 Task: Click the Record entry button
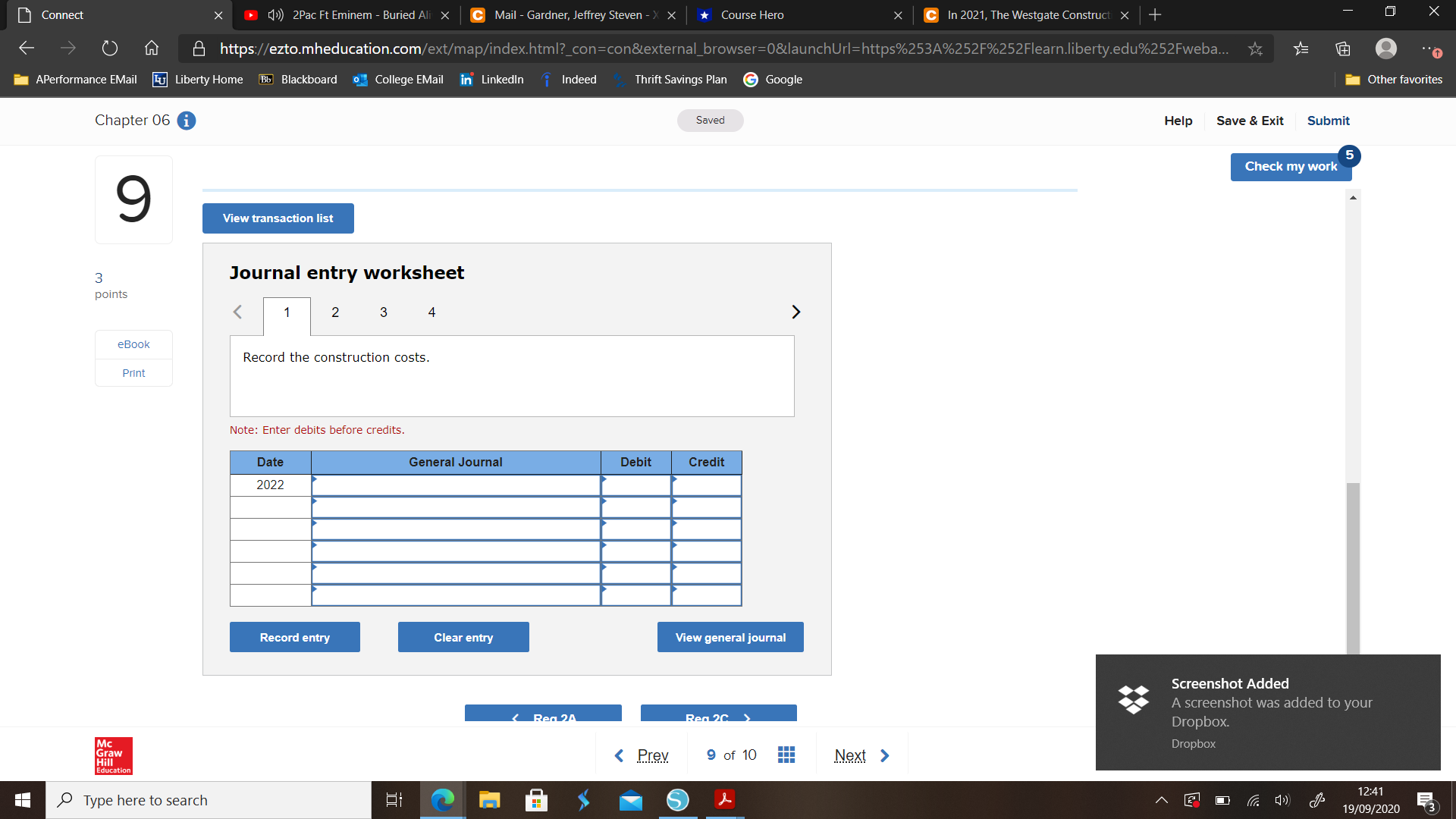[x=294, y=637]
